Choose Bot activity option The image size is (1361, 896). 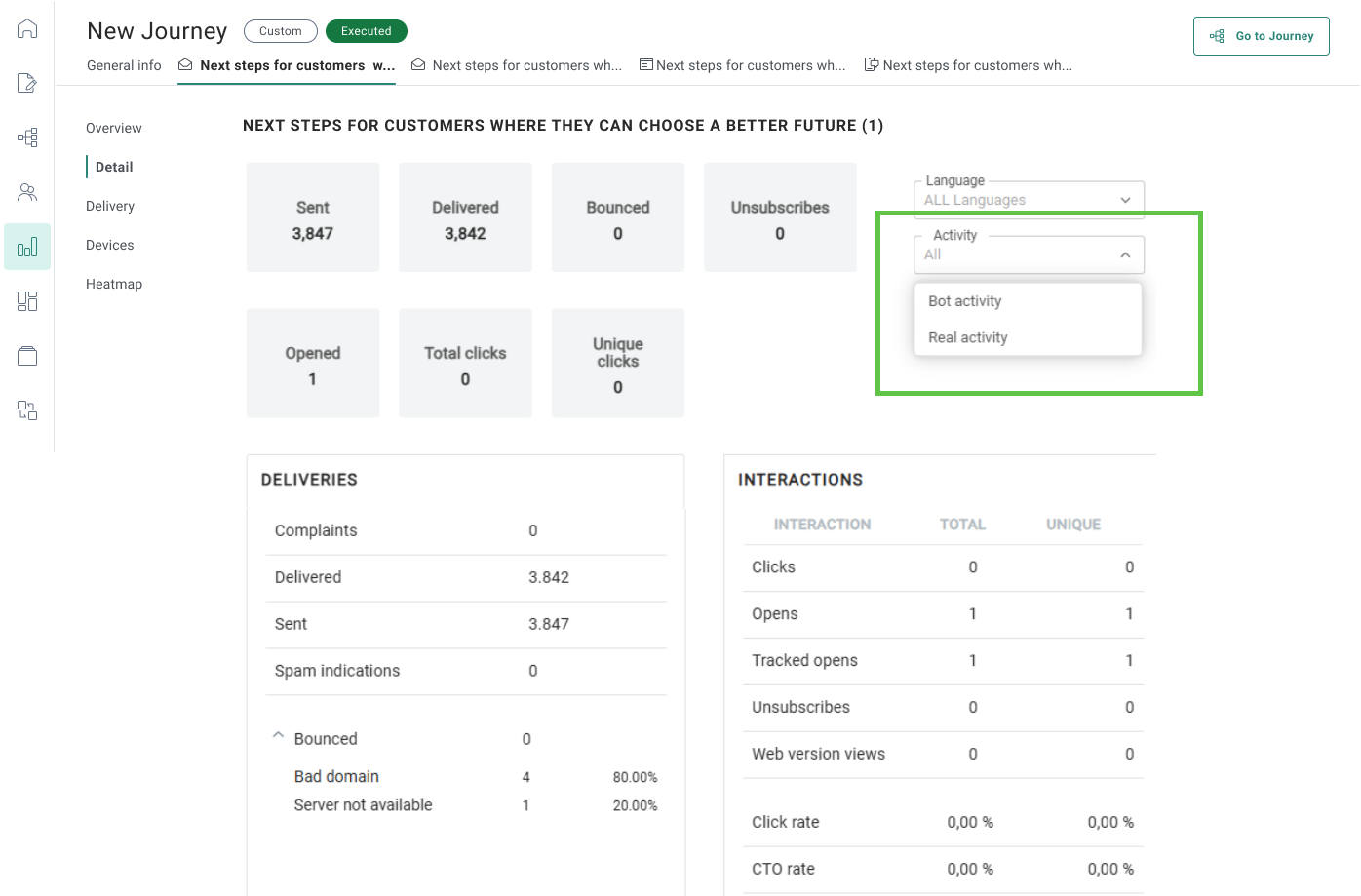(x=965, y=301)
